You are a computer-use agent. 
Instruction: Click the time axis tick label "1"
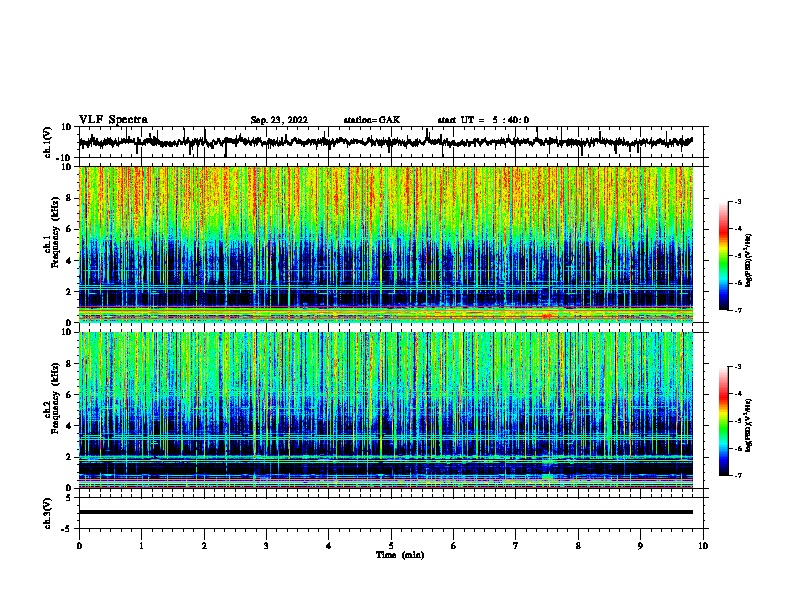tap(141, 546)
